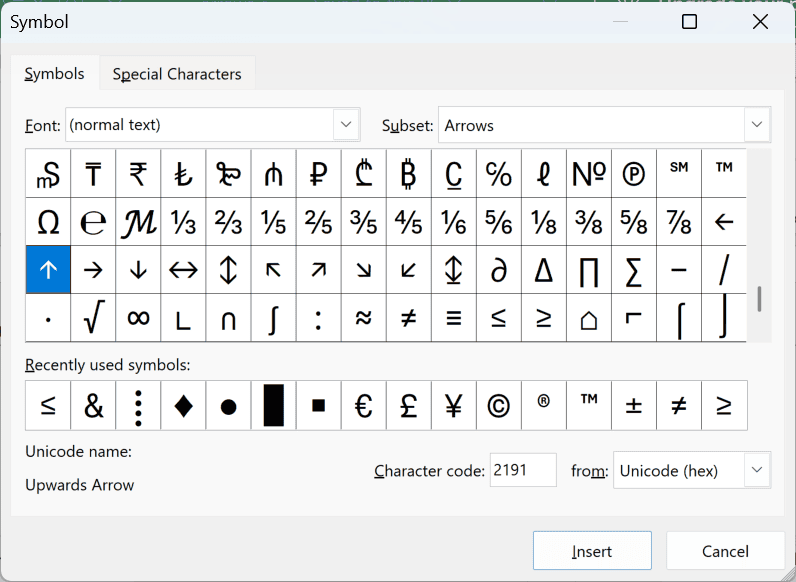Viewport: 796px width, 582px height.
Task: Choose the pound sign in recently used symbols
Action: (x=409, y=405)
